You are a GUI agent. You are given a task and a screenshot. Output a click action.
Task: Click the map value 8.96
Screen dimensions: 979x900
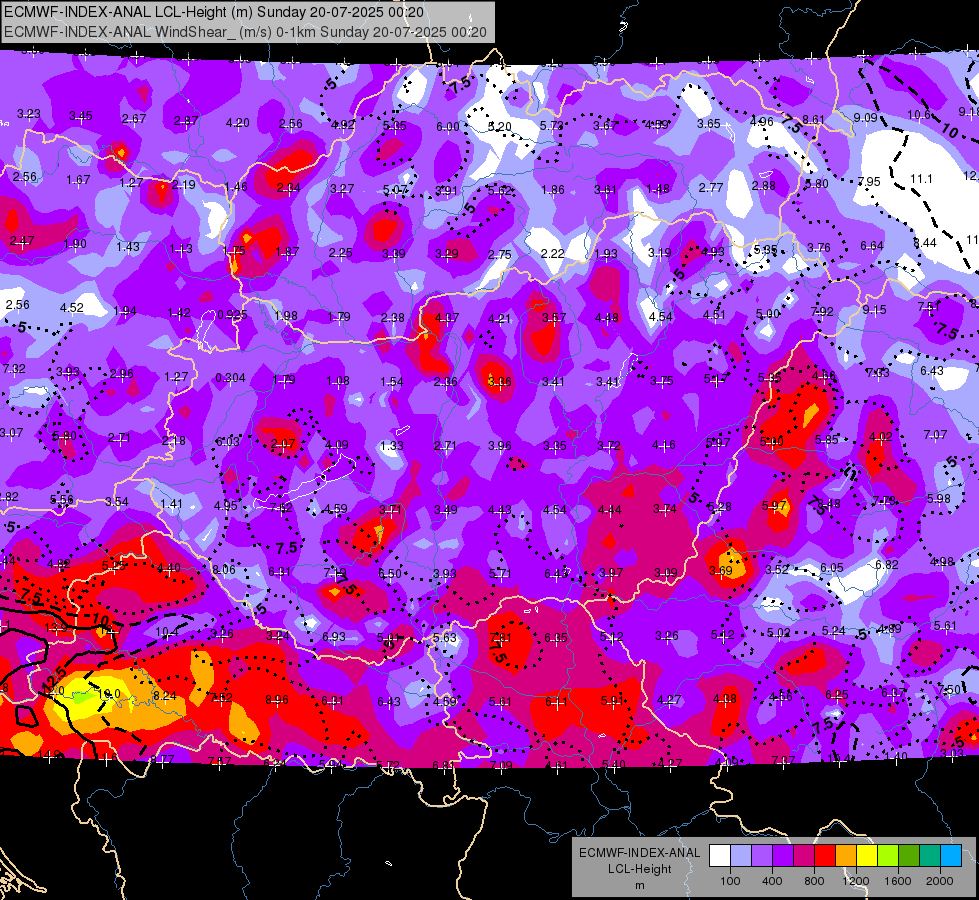tap(277, 700)
